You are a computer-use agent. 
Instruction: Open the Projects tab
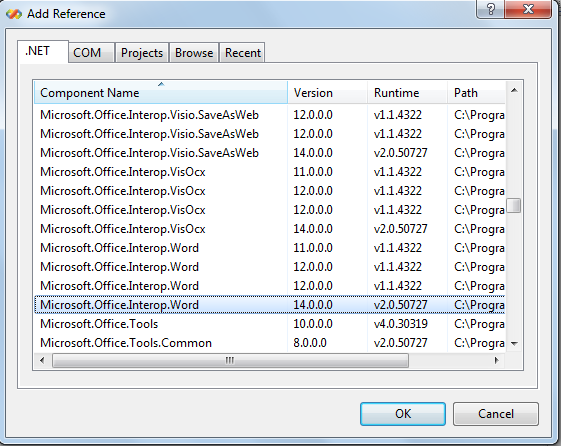(x=142, y=53)
